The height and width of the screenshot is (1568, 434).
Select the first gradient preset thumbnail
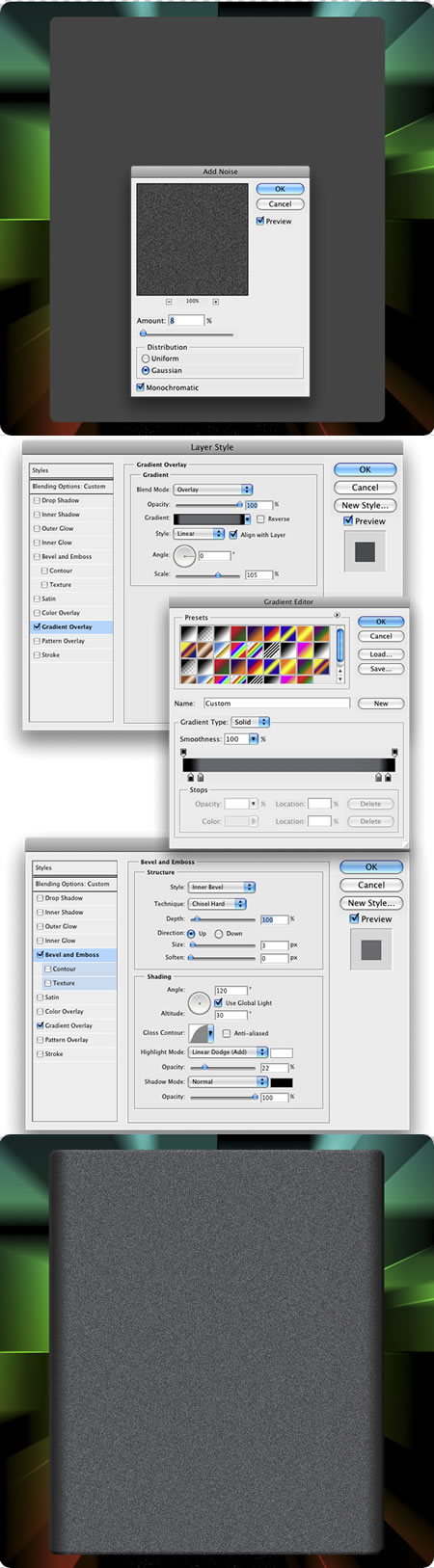[188, 634]
